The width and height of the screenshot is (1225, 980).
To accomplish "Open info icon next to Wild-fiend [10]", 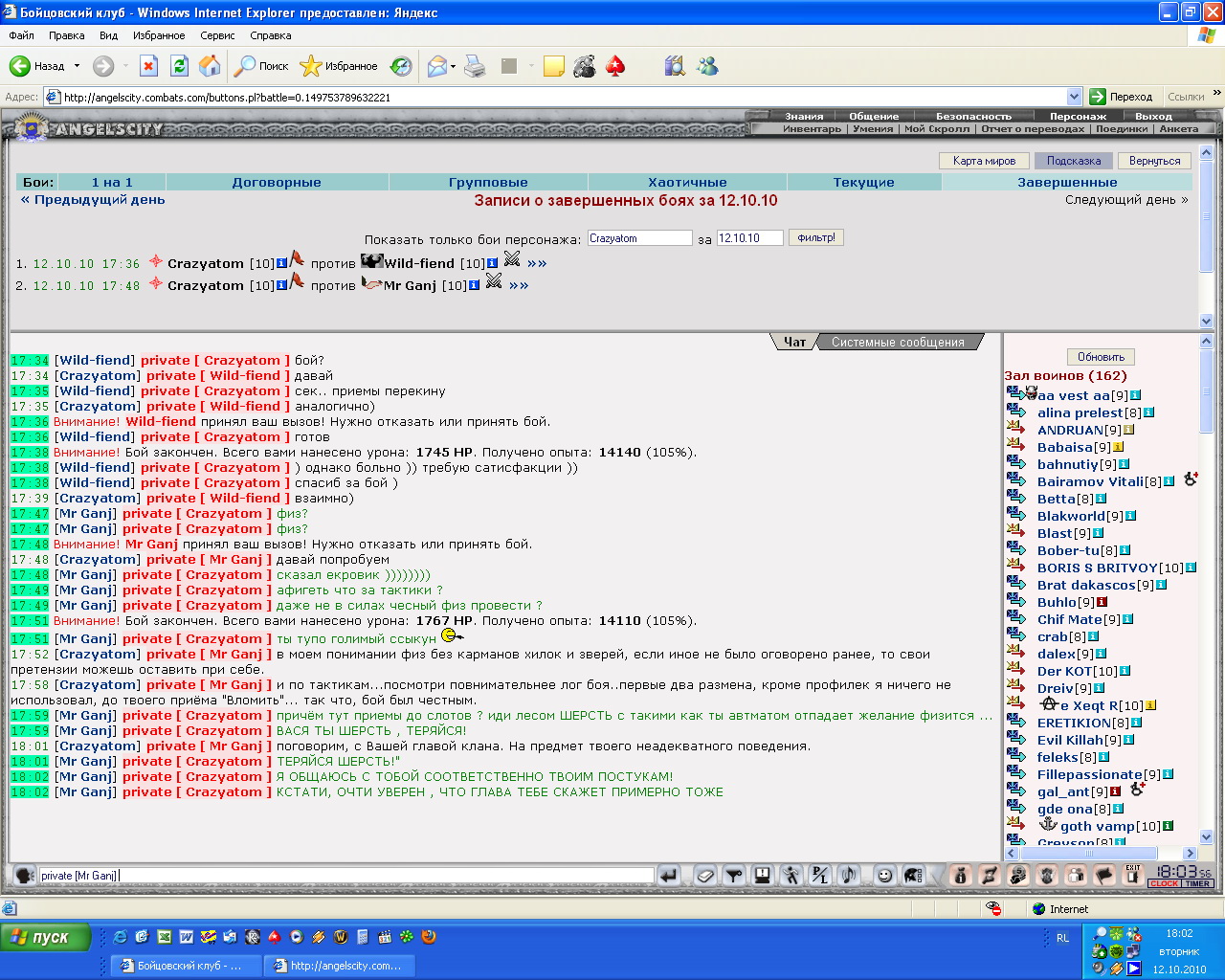I will tap(492, 263).
